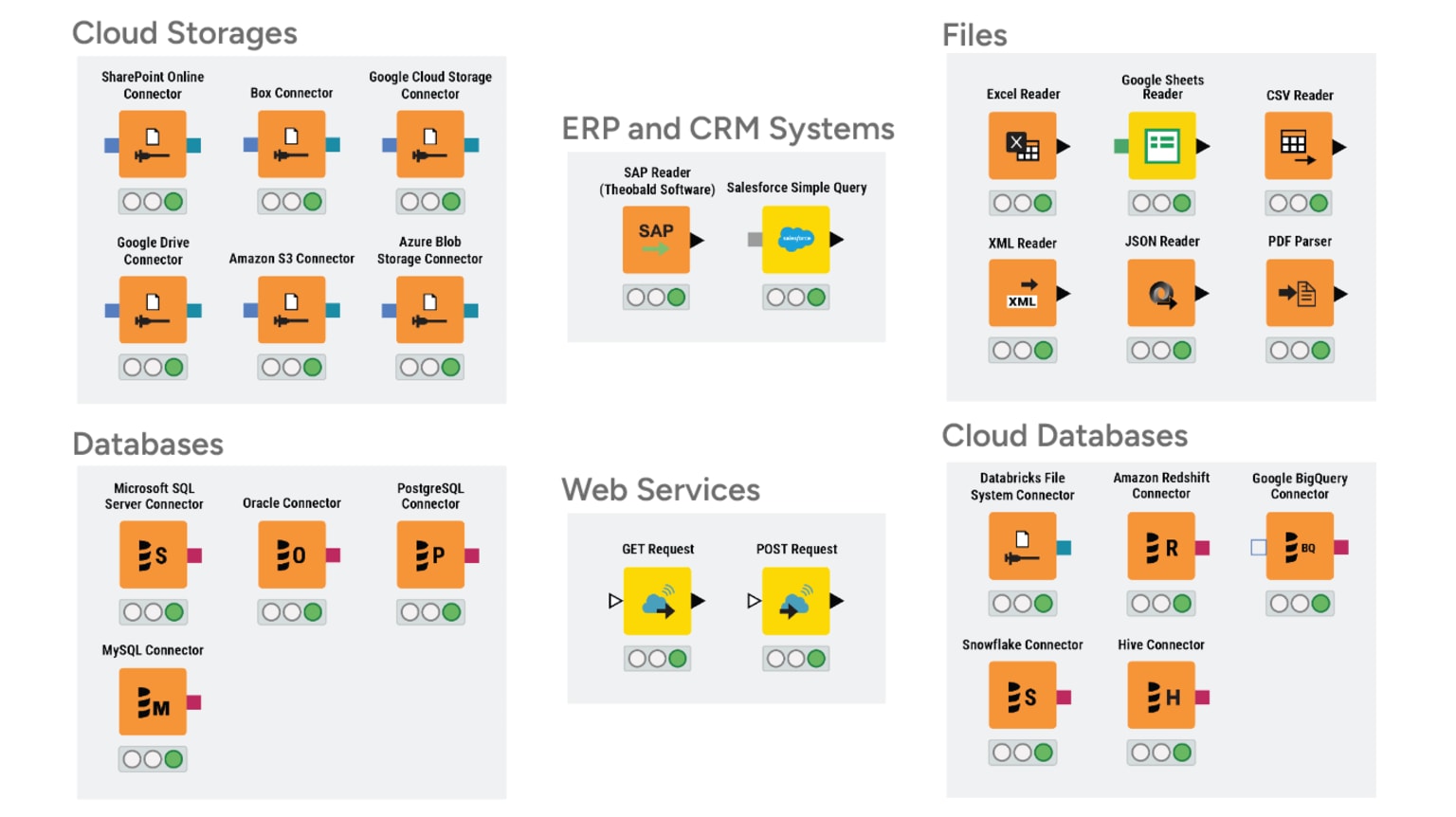Select the CSV Reader node

pyautogui.click(x=1299, y=146)
